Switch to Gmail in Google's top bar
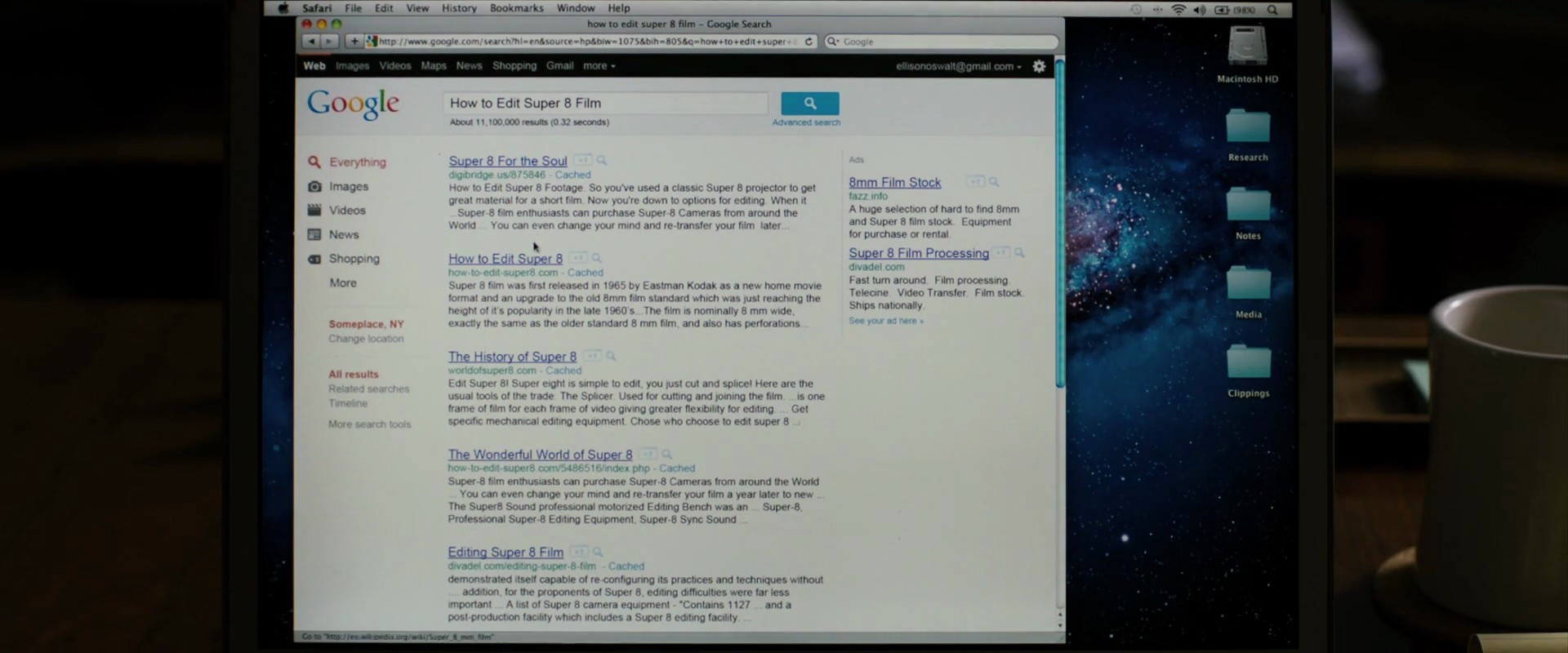Screen dimensions: 1568x653 pos(559,66)
